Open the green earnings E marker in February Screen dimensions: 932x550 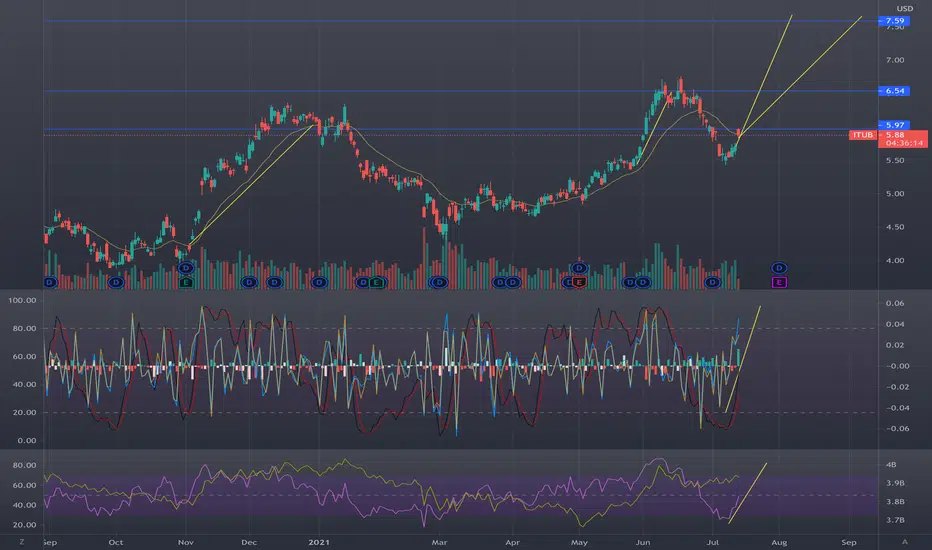tap(376, 282)
